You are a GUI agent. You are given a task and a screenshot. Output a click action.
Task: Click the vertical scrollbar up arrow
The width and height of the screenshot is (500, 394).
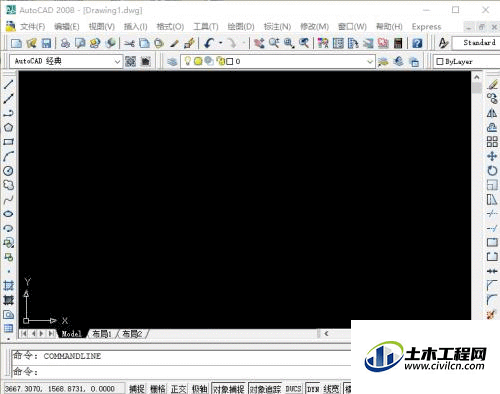477,77
